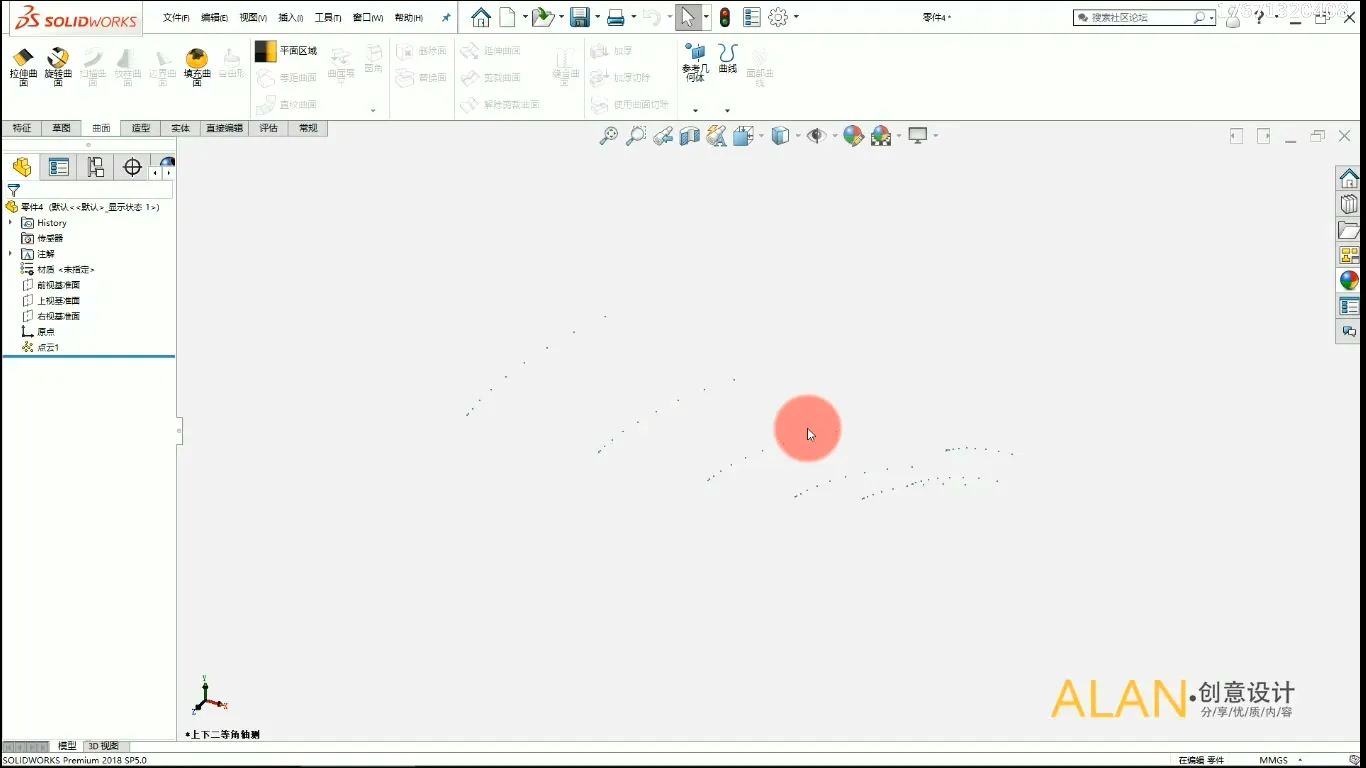Image resolution: width=1366 pixels, height=768 pixels.
Task: Switch to the 草图 Sketch tab
Action: click(x=61, y=128)
